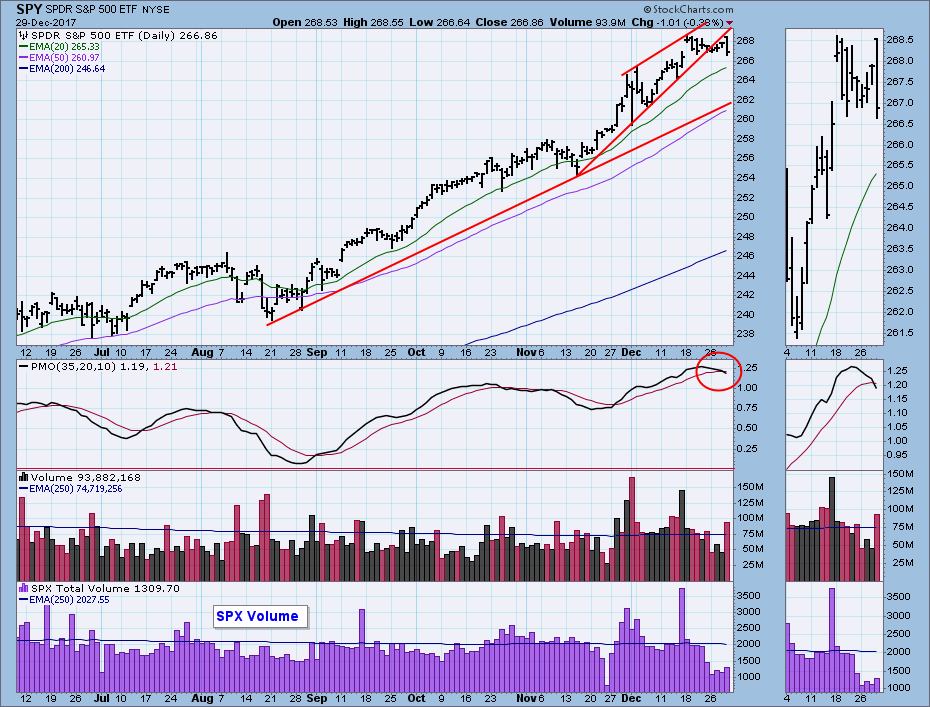Viewport: 930px width, 707px height.
Task: Click the Open 268.53 value
Action: (305, 22)
